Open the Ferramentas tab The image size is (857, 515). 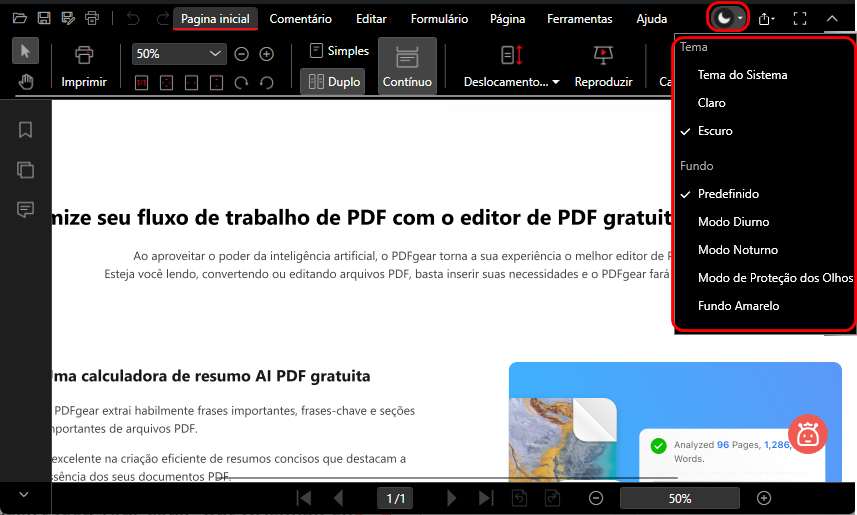580,19
